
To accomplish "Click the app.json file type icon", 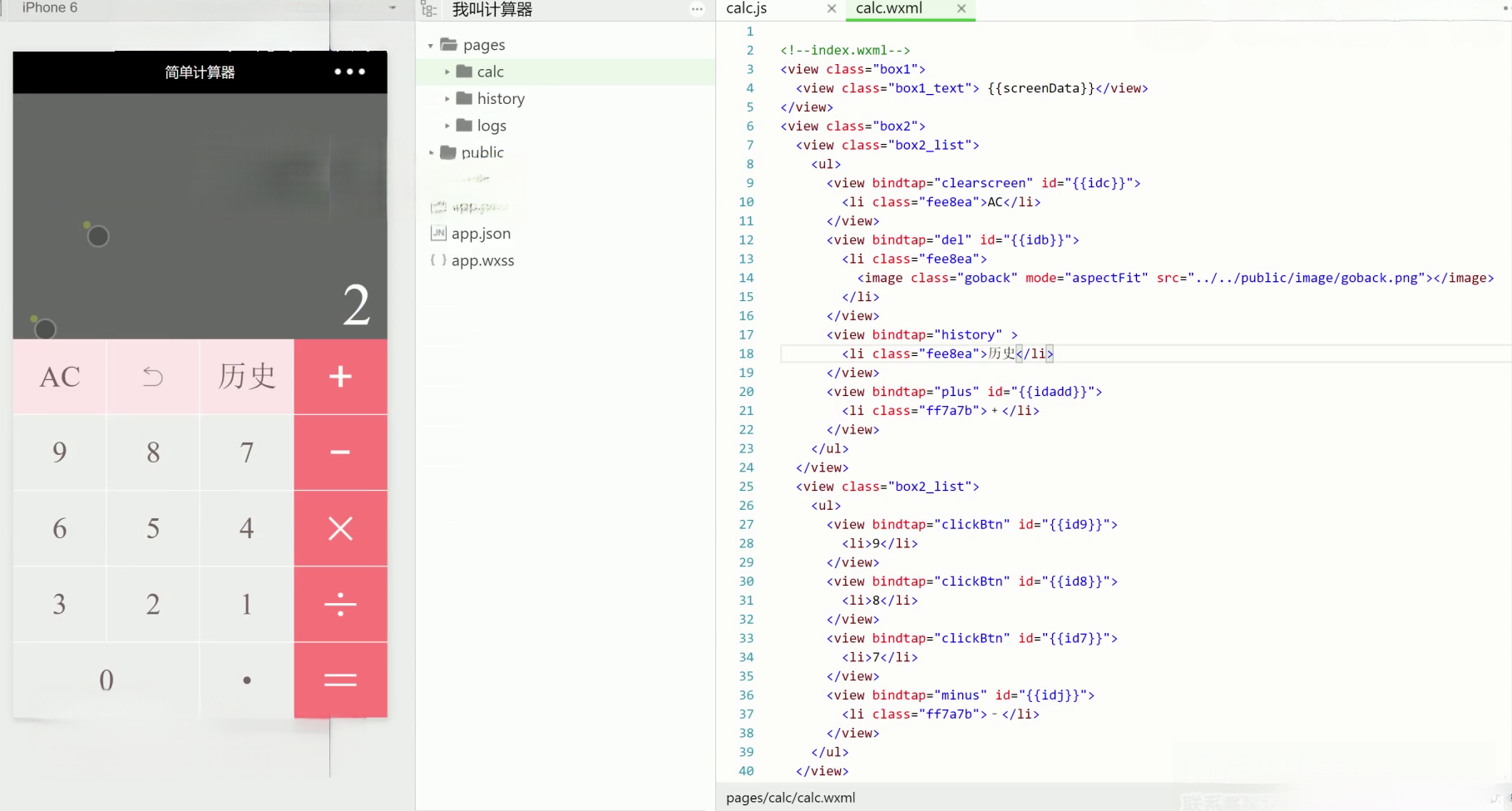I will [x=438, y=233].
